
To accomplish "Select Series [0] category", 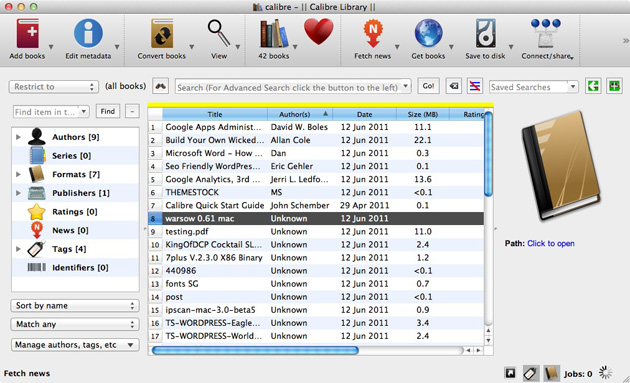I will pos(76,156).
